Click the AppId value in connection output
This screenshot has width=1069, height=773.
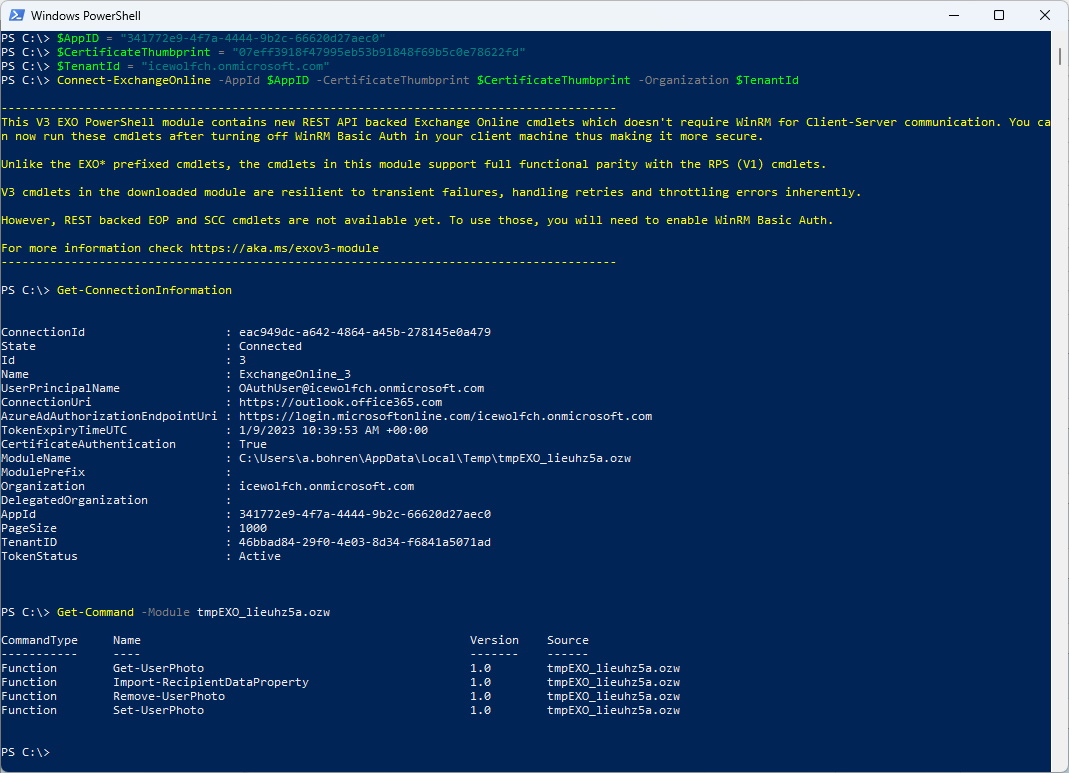pyautogui.click(x=365, y=514)
